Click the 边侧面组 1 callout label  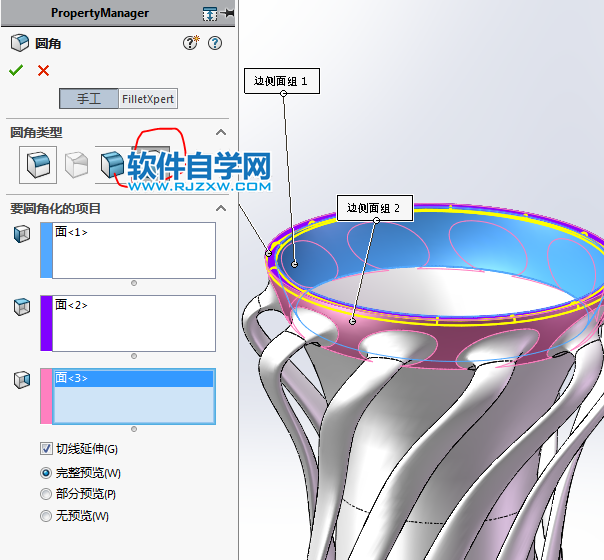tap(282, 81)
